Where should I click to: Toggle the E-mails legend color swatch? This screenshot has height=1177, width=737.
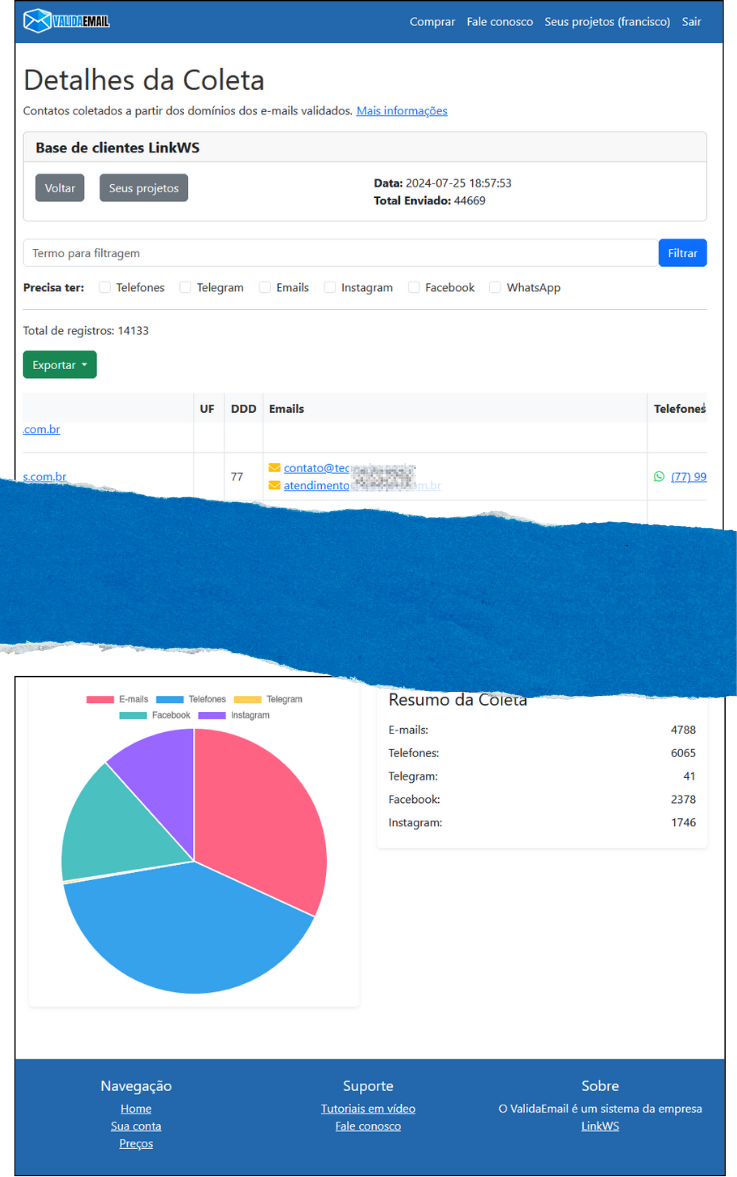pos(100,700)
